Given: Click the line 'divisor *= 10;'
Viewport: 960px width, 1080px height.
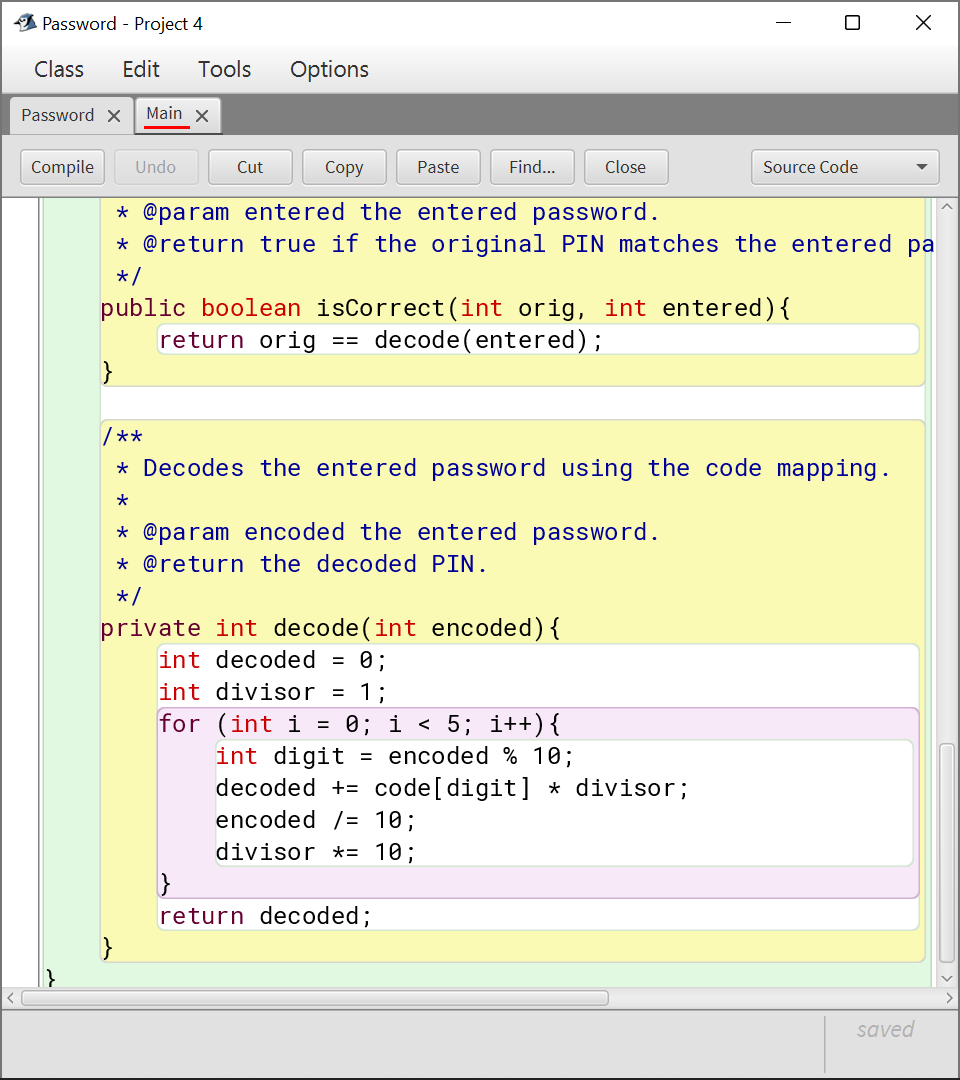Looking at the screenshot, I should (316, 852).
